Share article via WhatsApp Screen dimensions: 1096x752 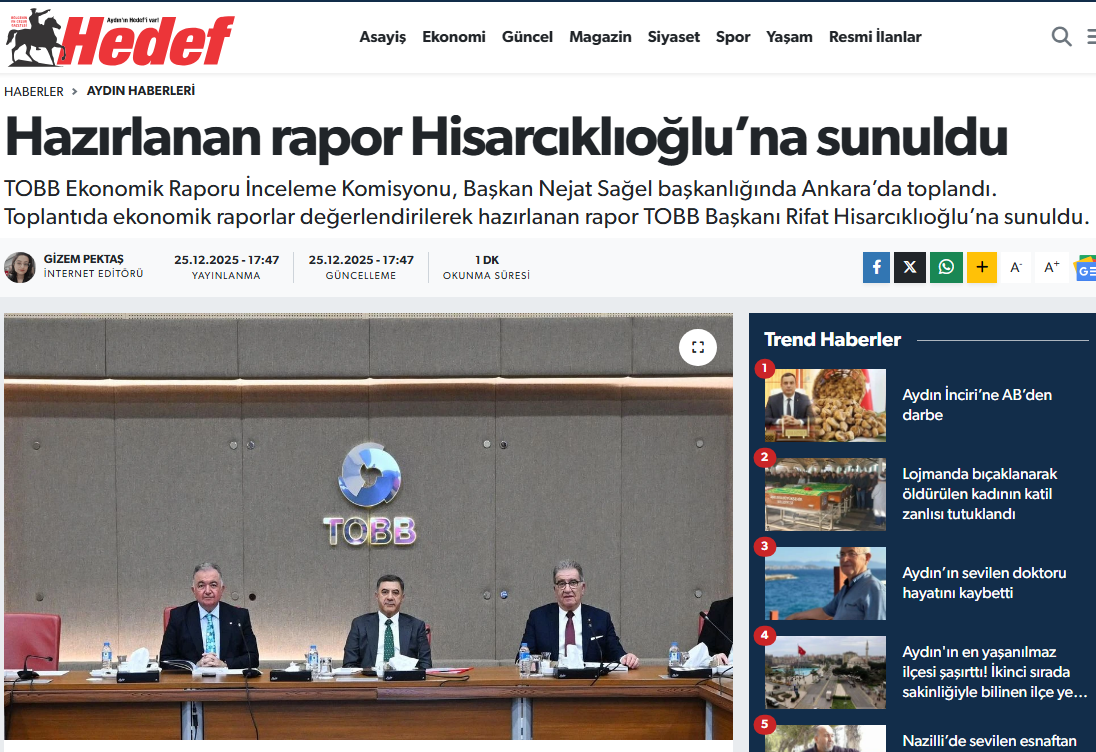(x=946, y=267)
